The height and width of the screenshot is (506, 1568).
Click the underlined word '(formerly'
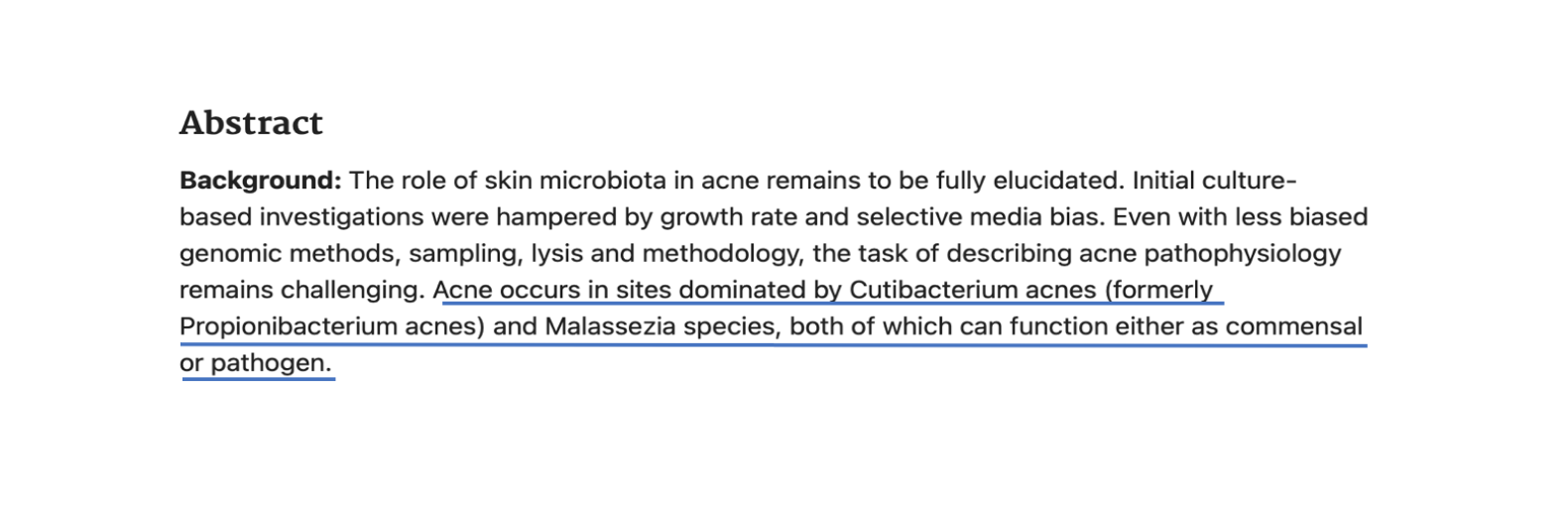click(1158, 290)
